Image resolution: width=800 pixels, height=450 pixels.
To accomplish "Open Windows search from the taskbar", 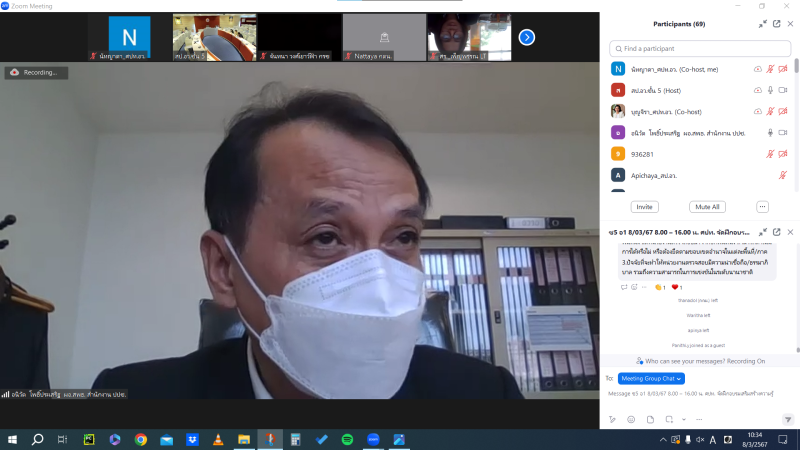I will pyautogui.click(x=37, y=439).
